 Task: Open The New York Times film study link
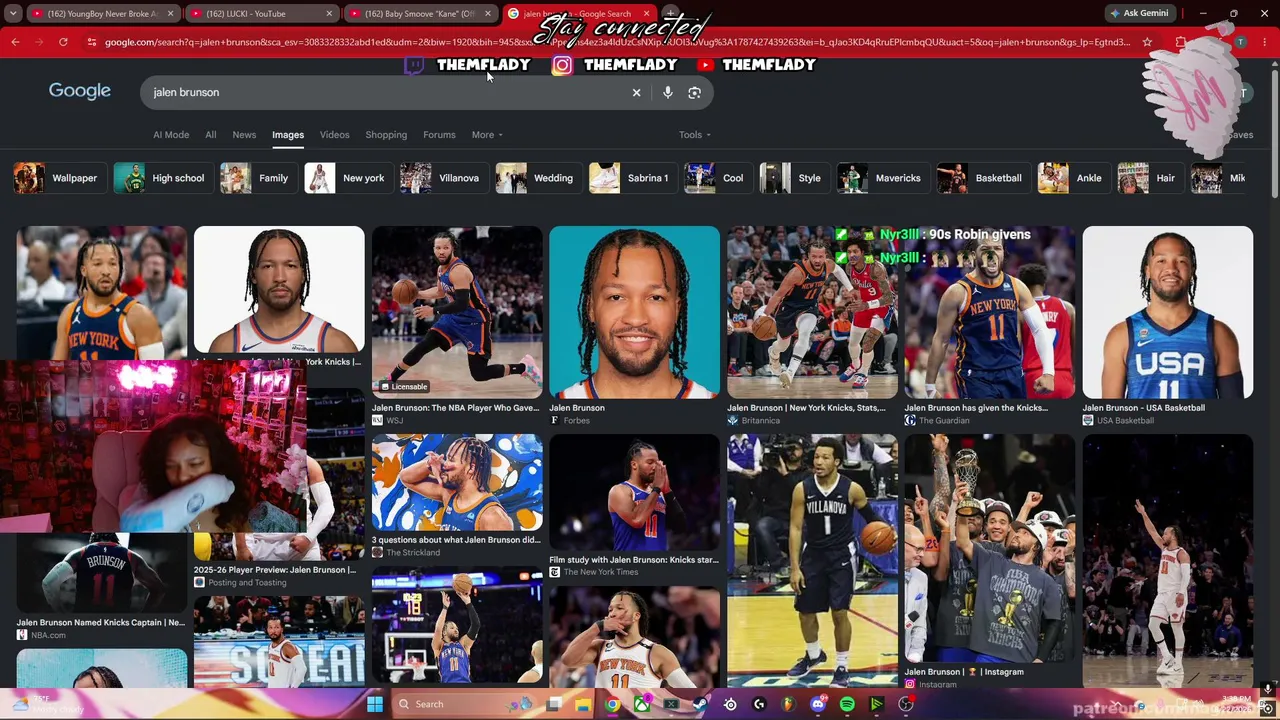coord(634,560)
